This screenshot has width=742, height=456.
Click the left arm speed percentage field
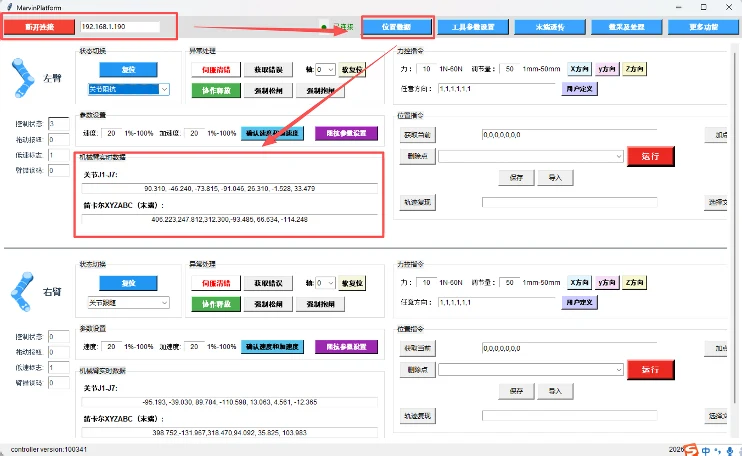pyautogui.click(x=111, y=133)
